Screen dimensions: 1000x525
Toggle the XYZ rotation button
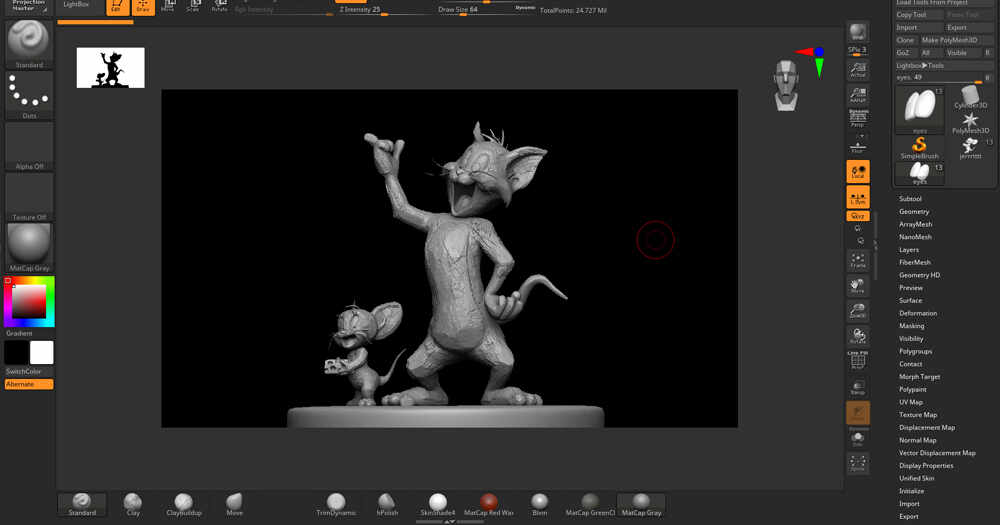[x=858, y=216]
